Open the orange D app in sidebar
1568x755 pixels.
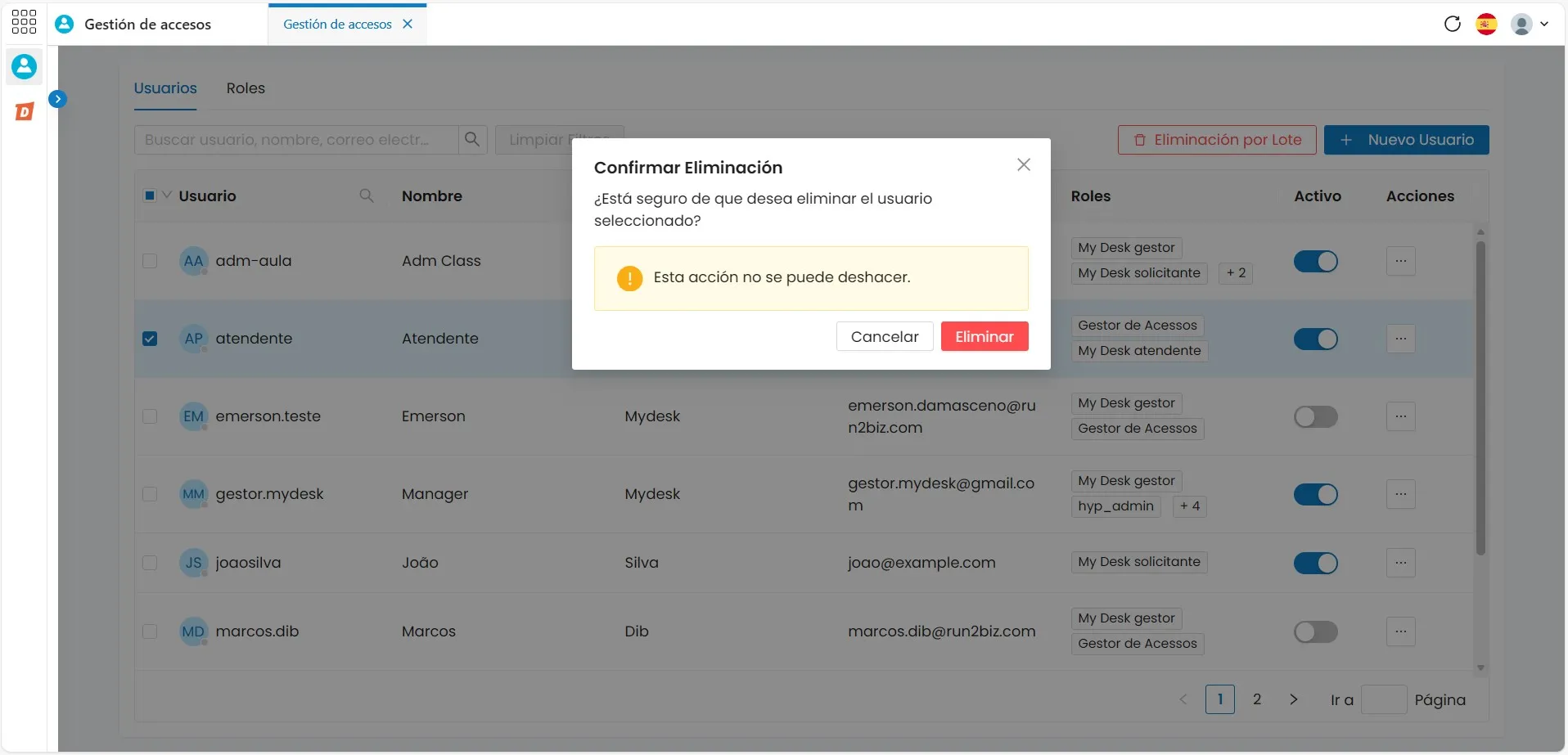pyautogui.click(x=25, y=111)
